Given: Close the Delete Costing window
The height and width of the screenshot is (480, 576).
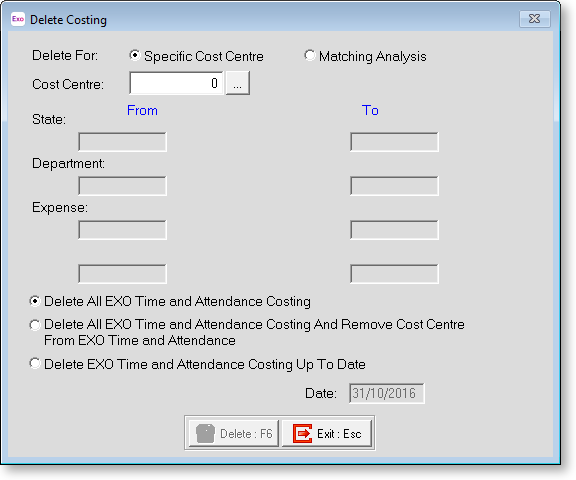Looking at the screenshot, I should [x=534, y=19].
